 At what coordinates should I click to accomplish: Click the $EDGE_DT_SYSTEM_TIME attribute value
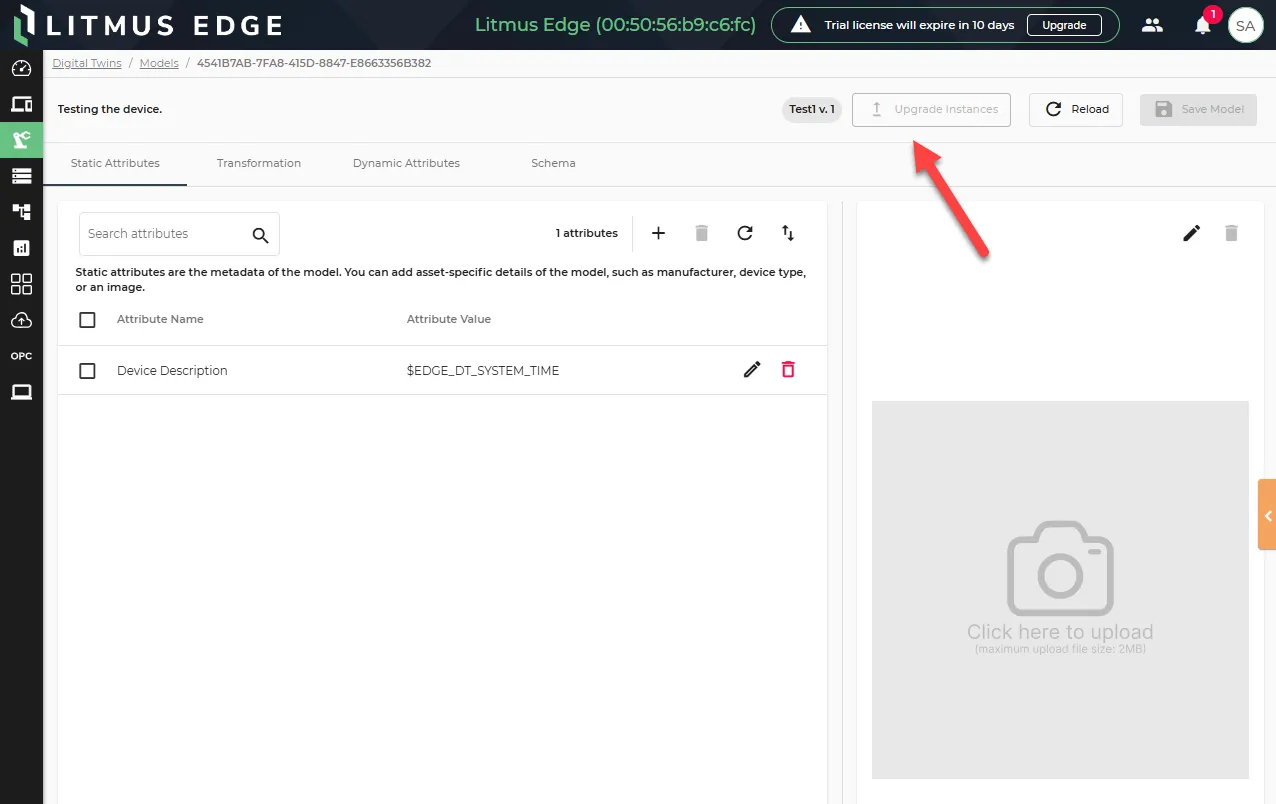point(483,371)
